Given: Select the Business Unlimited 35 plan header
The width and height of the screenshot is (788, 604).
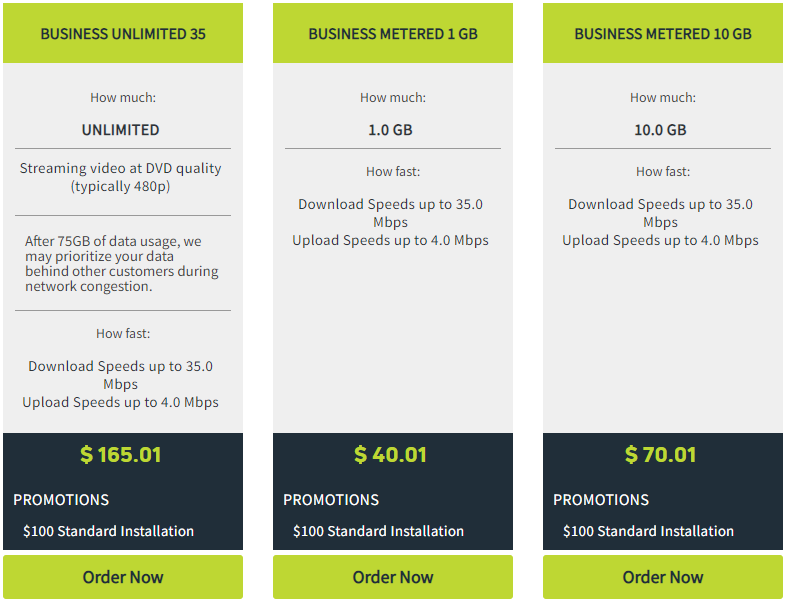Looking at the screenshot, I should click(123, 33).
